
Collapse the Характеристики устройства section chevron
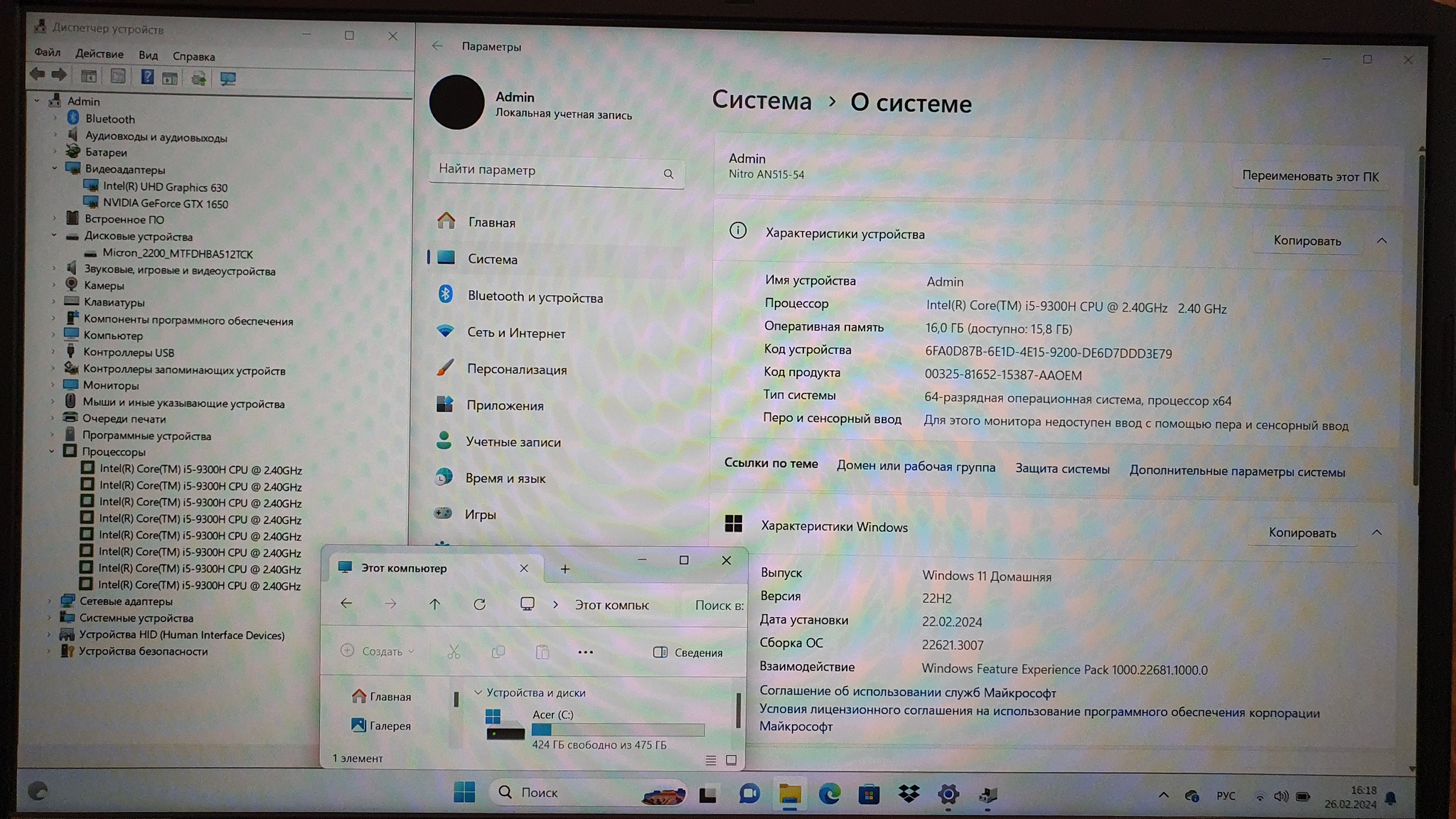coord(1381,241)
